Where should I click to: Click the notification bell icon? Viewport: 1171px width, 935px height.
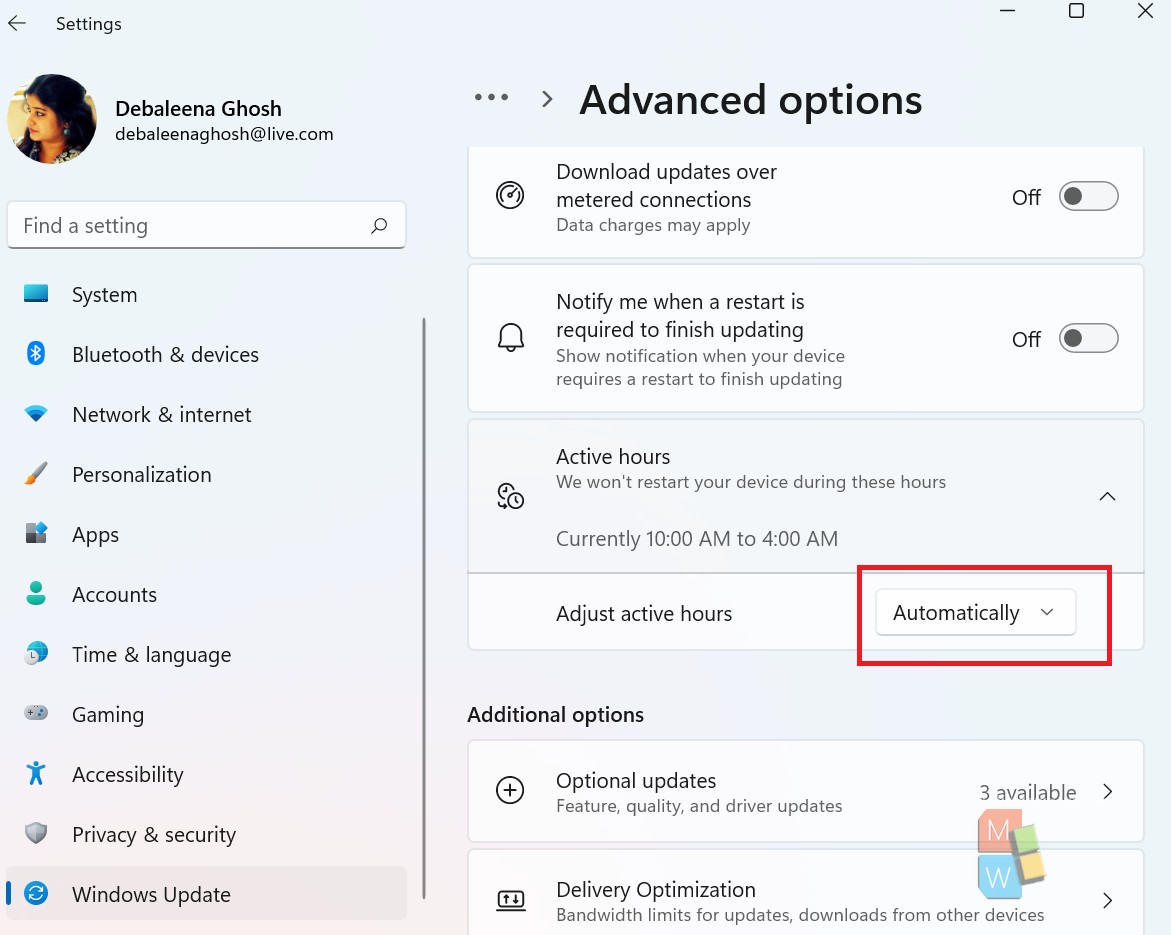(x=511, y=338)
